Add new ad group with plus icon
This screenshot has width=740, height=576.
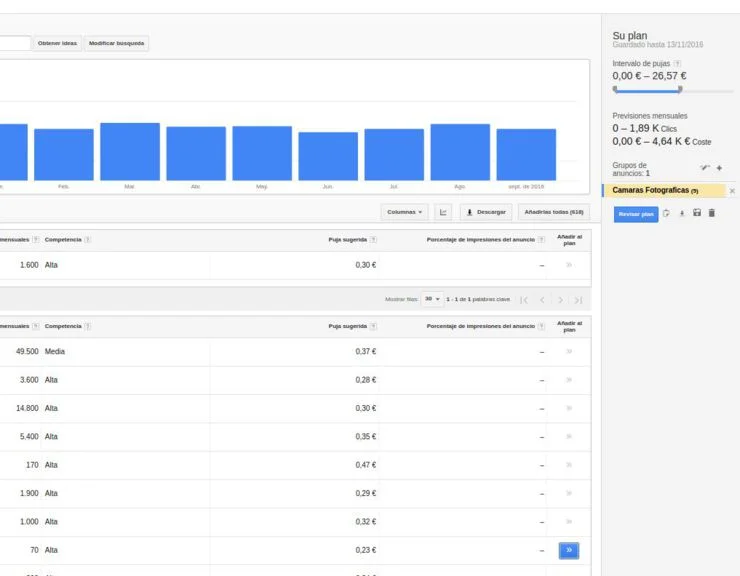pyautogui.click(x=719, y=168)
